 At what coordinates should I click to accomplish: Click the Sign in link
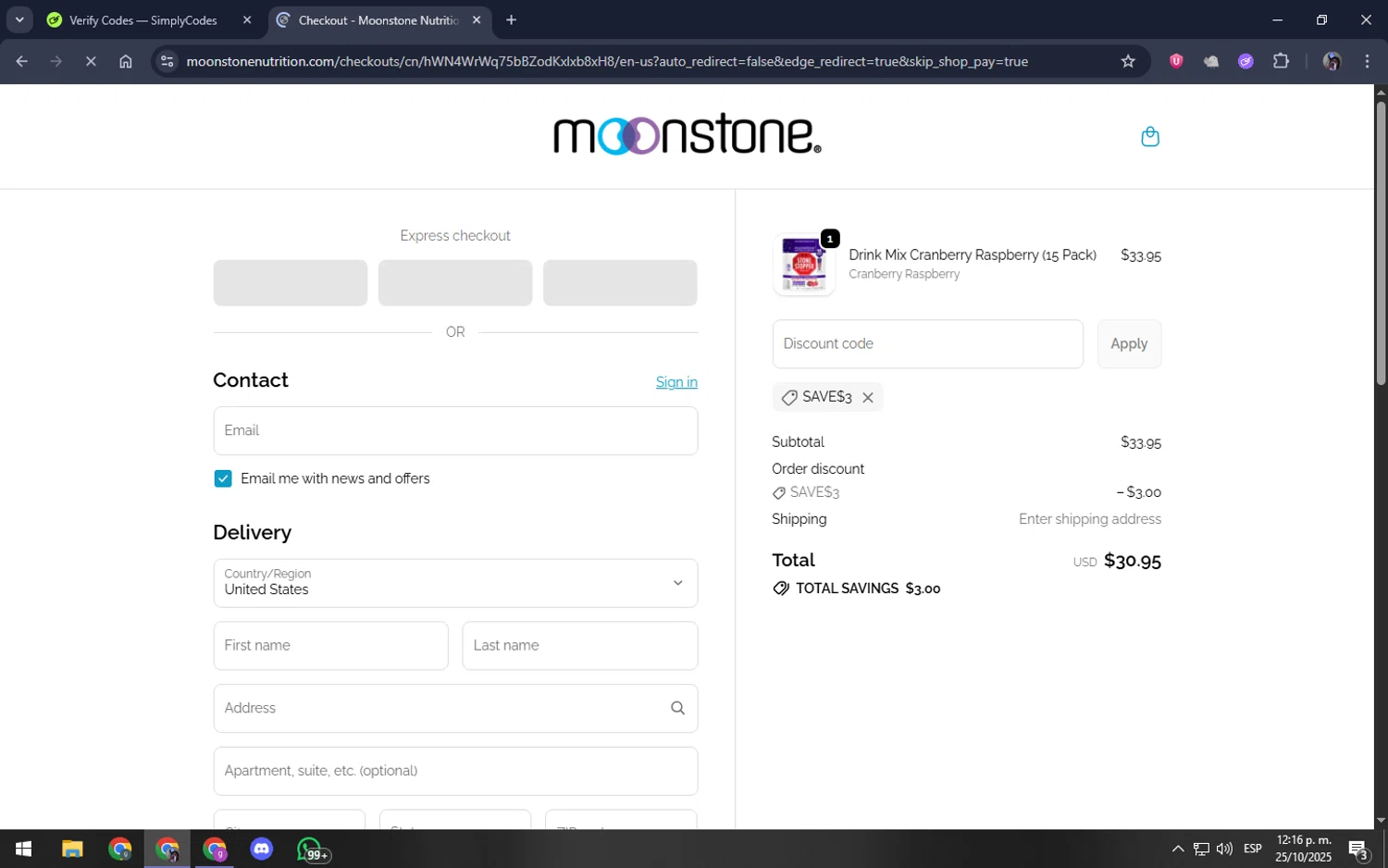(x=676, y=382)
